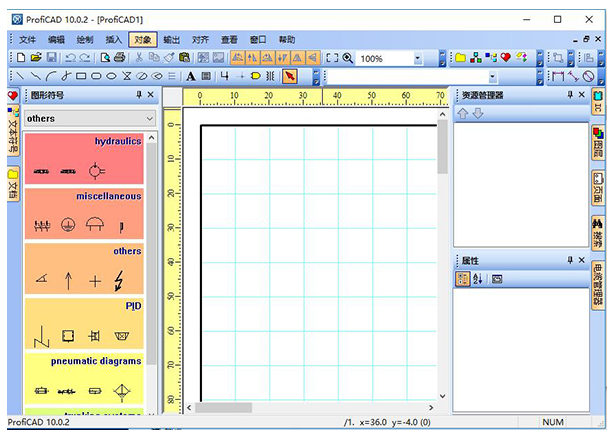The width and height of the screenshot is (613, 434).
Task: Select the Rounded Rectangle drawing tool
Action: point(96,76)
